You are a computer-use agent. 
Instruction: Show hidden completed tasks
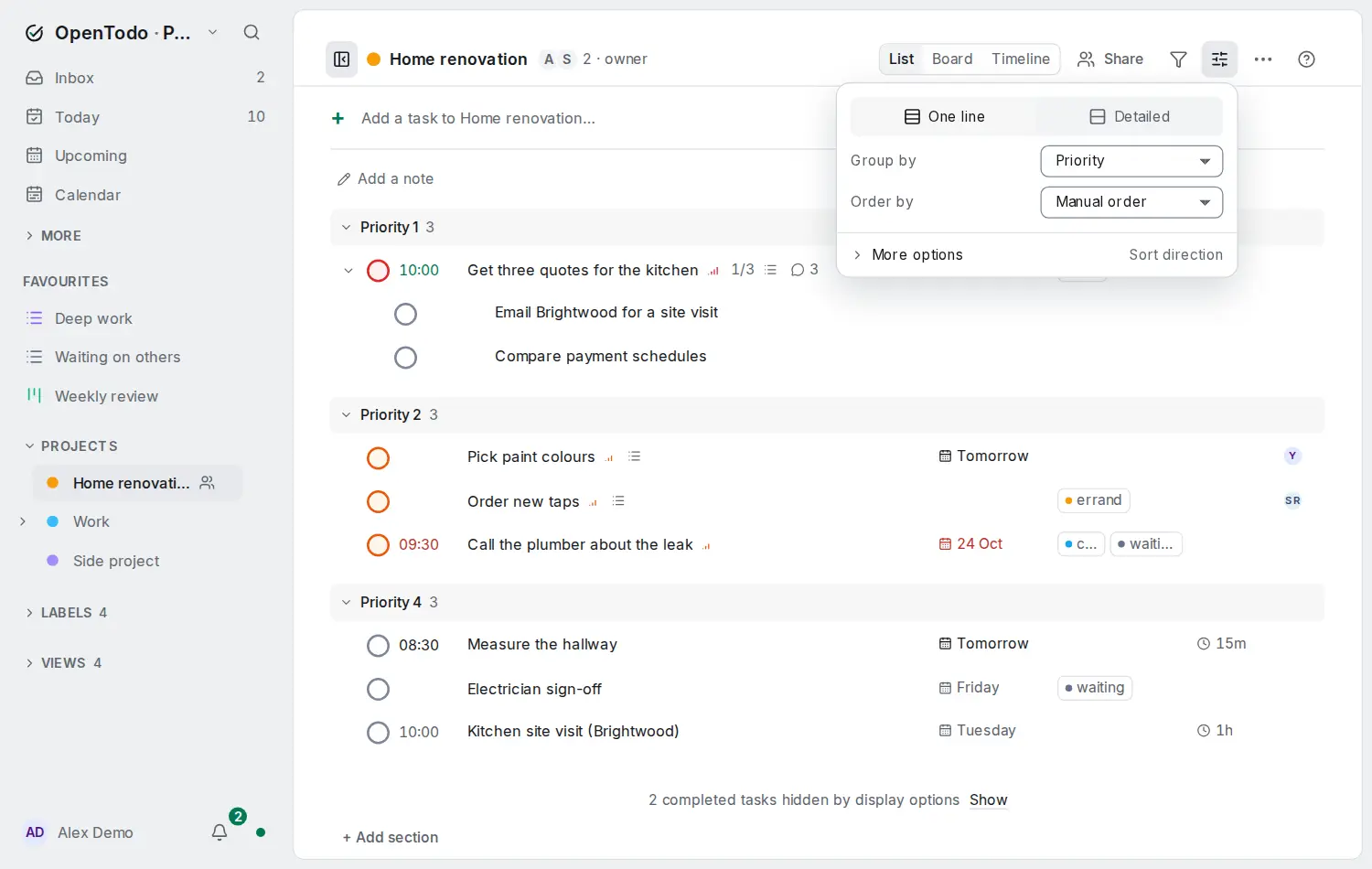pos(989,799)
